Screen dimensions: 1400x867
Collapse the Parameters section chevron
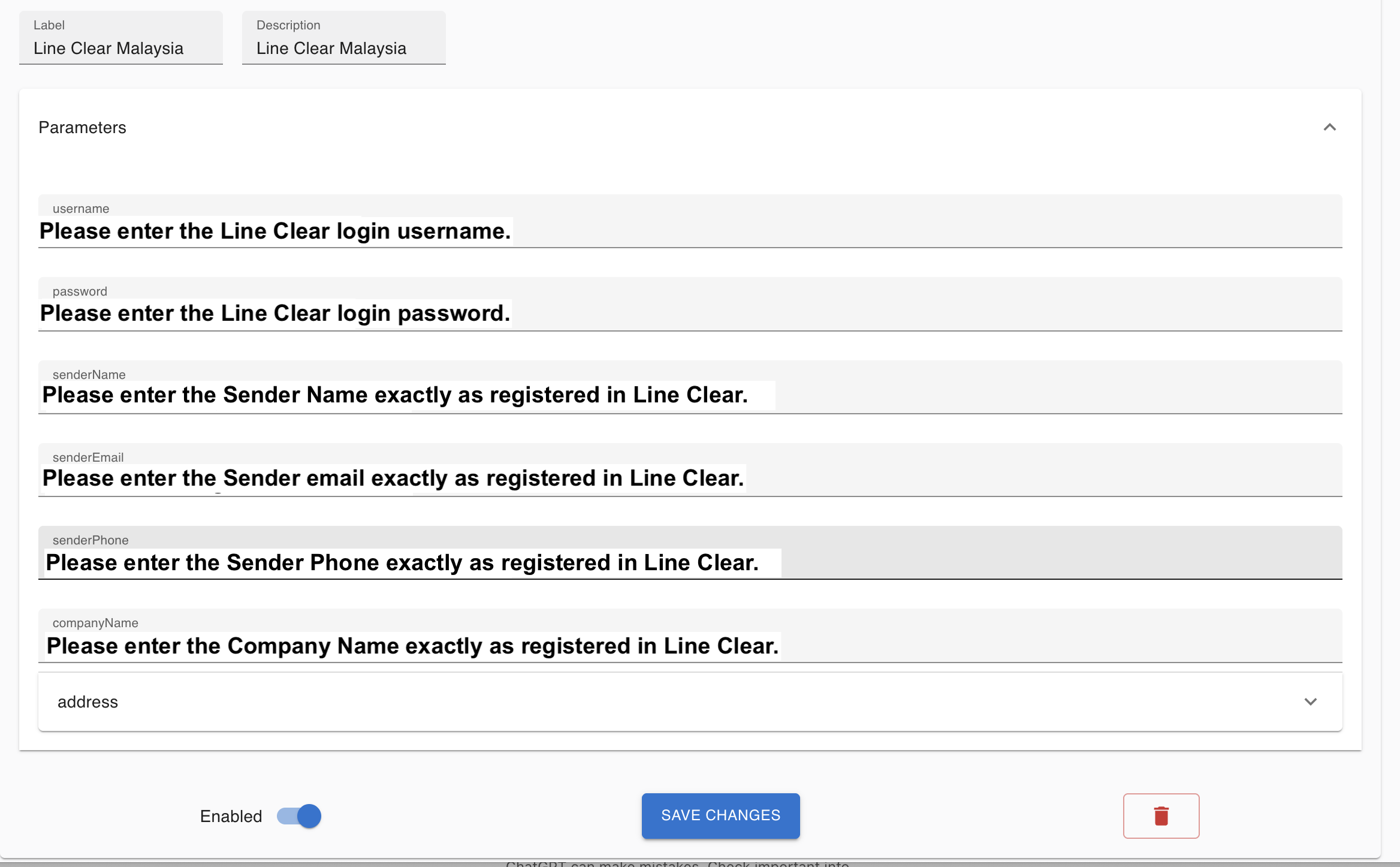pos(1329,127)
